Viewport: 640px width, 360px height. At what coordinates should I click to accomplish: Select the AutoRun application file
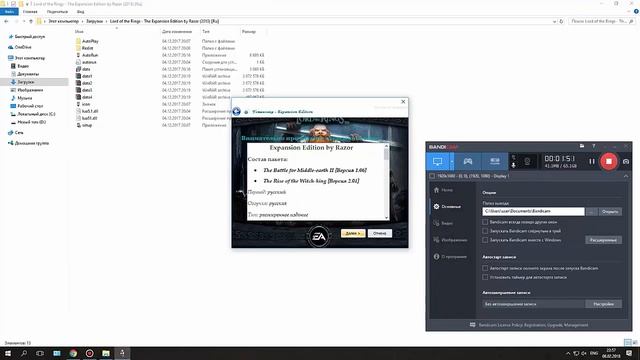click(90, 55)
